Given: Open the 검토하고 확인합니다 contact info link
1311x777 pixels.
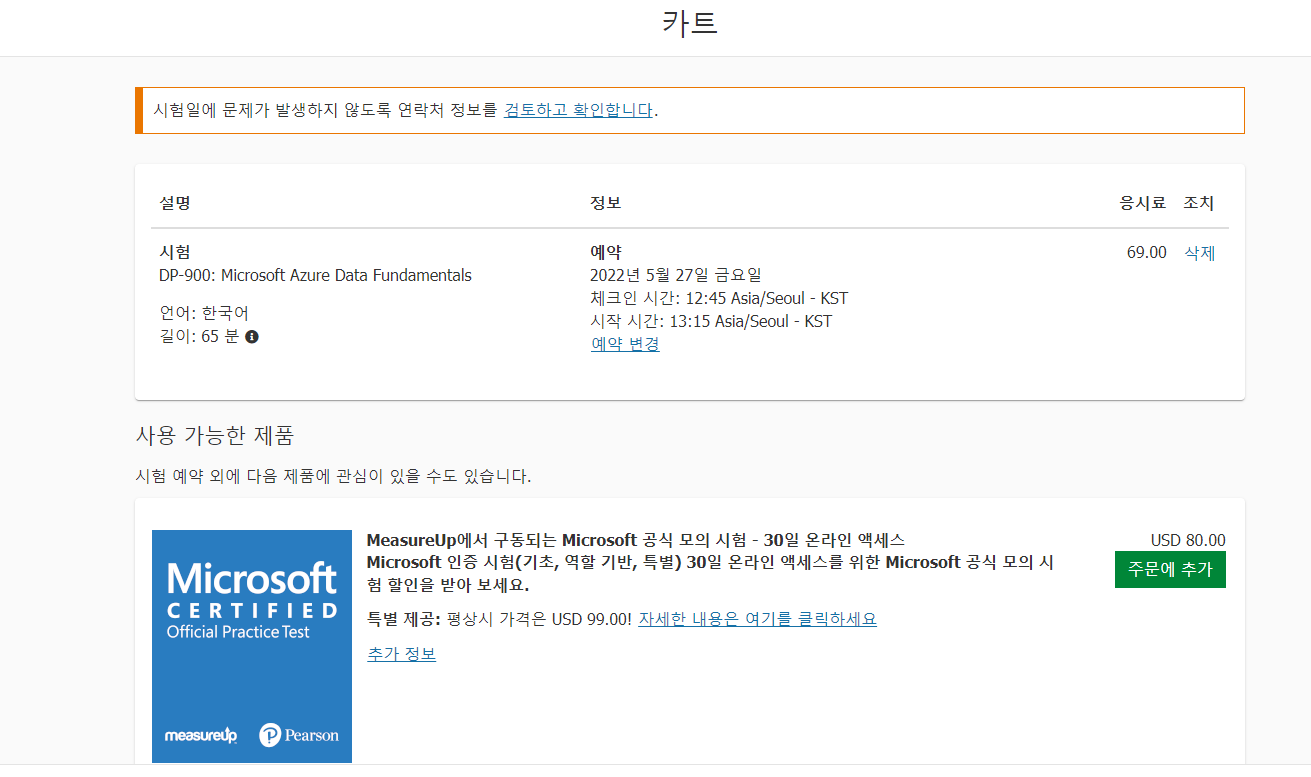Looking at the screenshot, I should (x=578, y=110).
